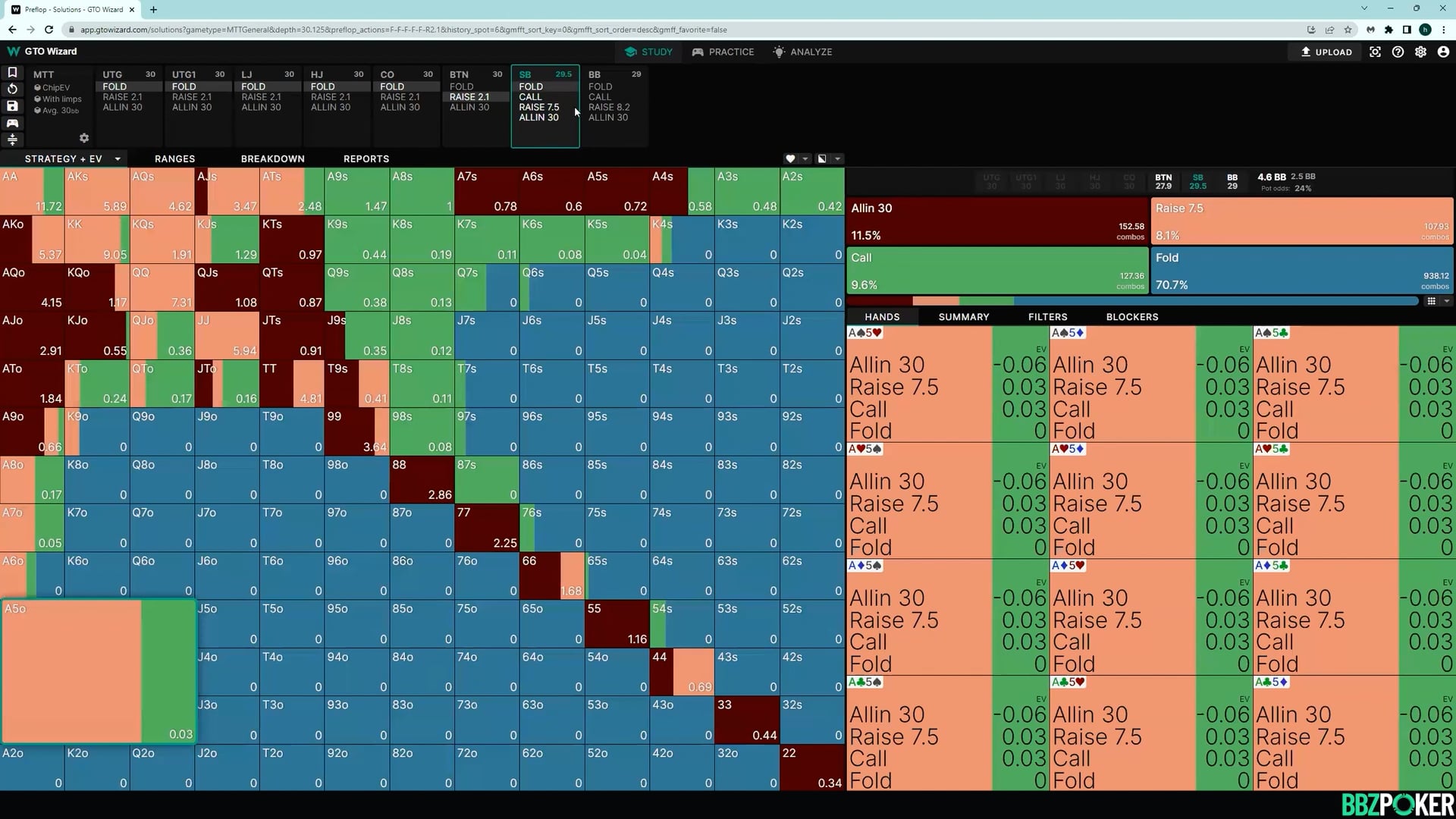This screenshot has height=819, width=1456.
Task: Click the reset/undo arrow icon
Action: [x=12, y=89]
